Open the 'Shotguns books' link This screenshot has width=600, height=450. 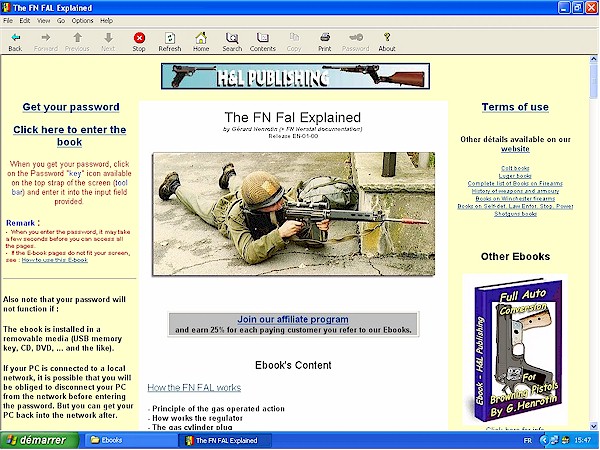click(x=515, y=214)
